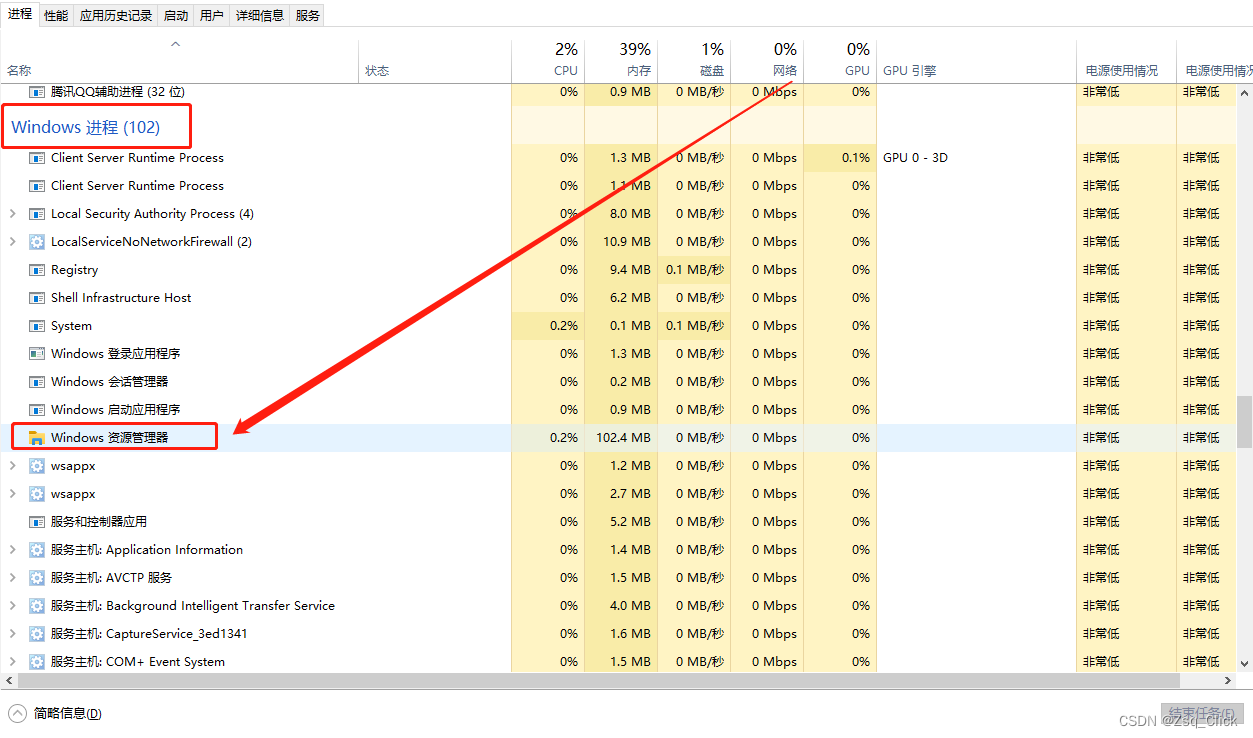Click the 结束任务 button
The height and width of the screenshot is (738, 1253).
[x=1200, y=714]
